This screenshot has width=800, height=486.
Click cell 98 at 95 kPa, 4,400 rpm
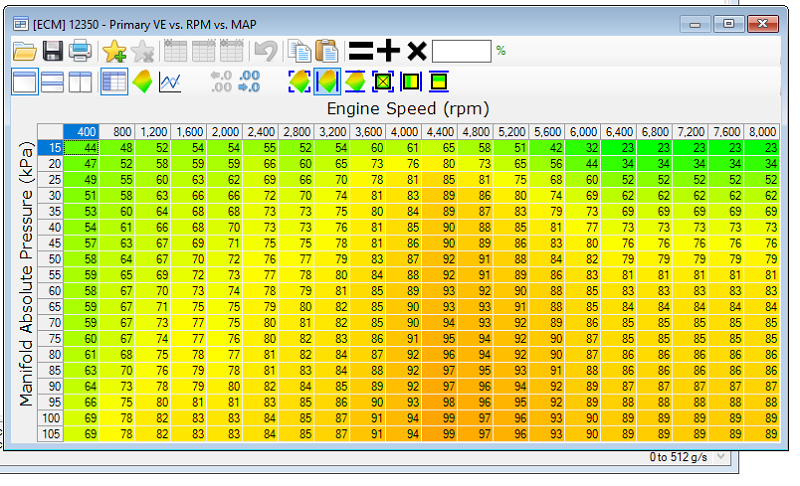click(440, 402)
